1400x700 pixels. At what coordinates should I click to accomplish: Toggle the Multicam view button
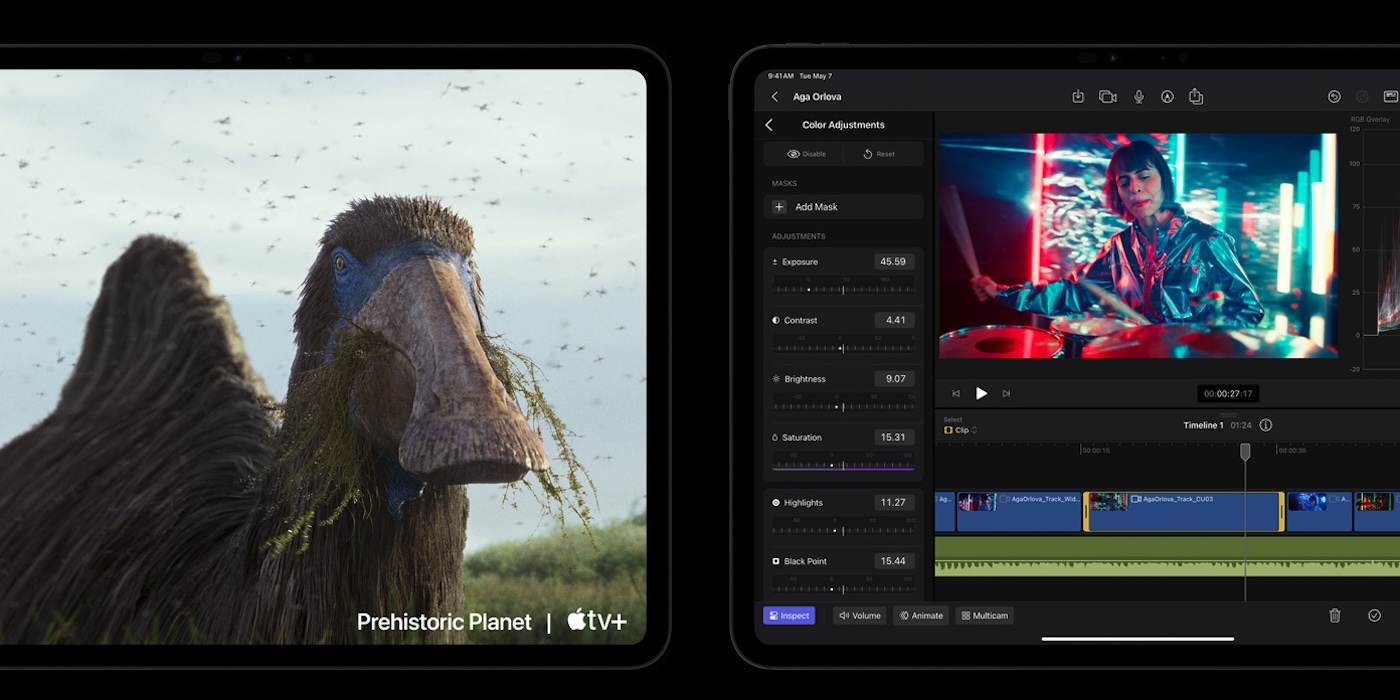click(984, 616)
